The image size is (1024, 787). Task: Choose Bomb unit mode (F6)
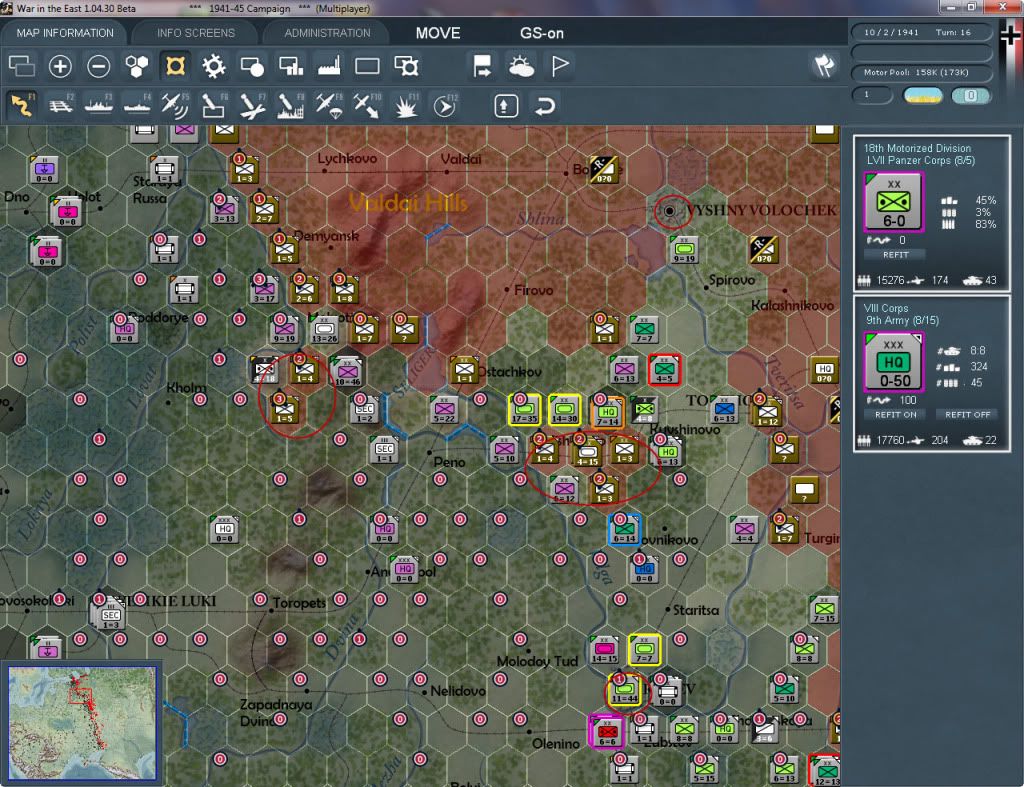coord(214,105)
